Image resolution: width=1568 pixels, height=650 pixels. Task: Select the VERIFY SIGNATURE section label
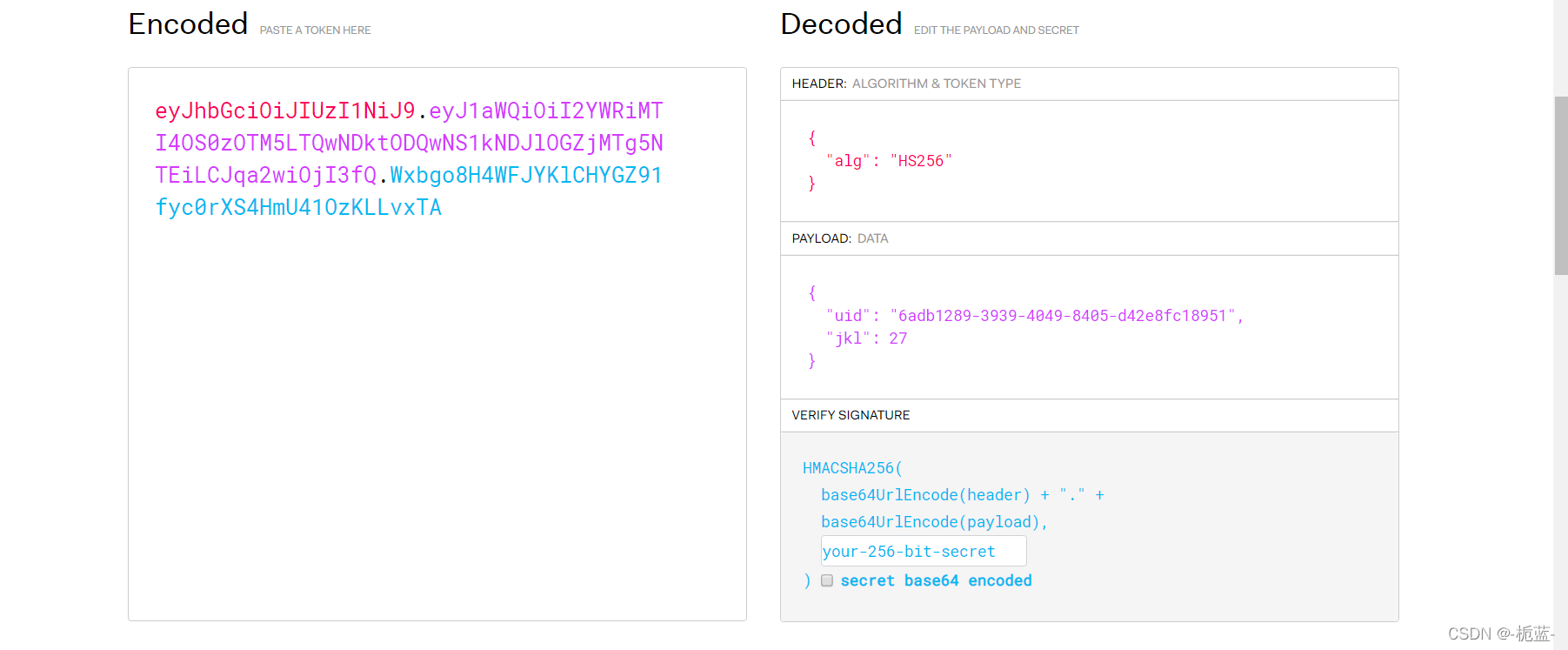point(851,415)
